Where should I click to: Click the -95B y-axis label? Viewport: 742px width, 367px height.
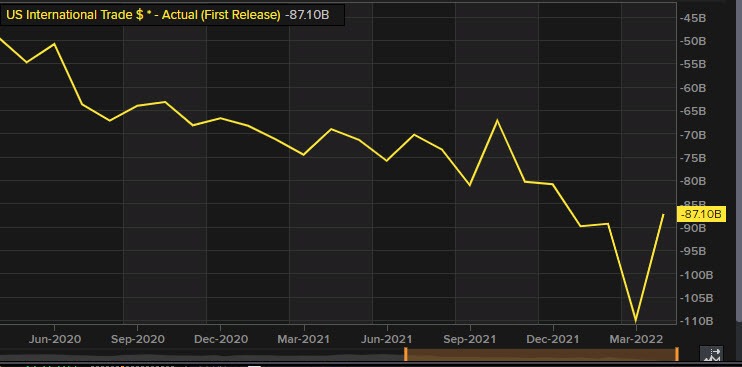[694, 251]
